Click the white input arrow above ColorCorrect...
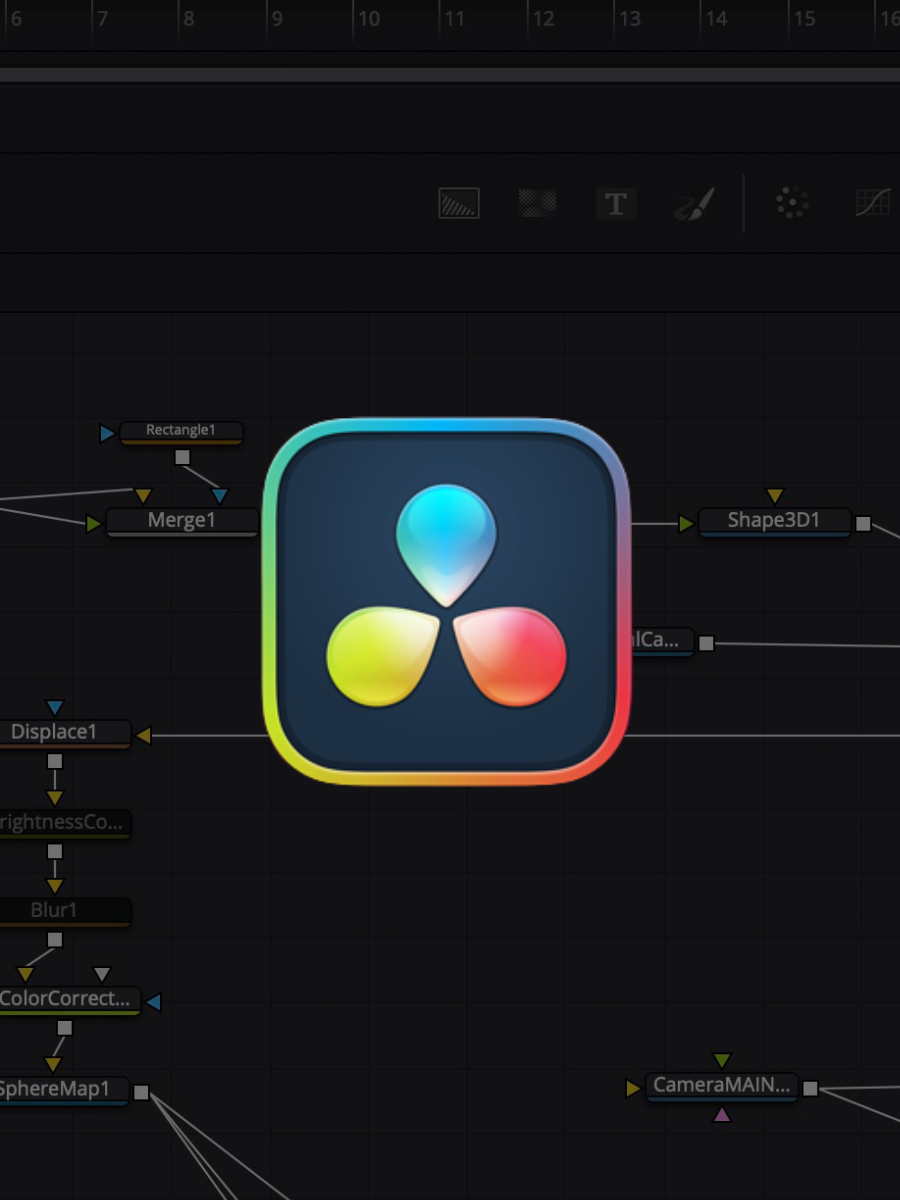Screen dimensions: 900x1200 [x=101, y=974]
